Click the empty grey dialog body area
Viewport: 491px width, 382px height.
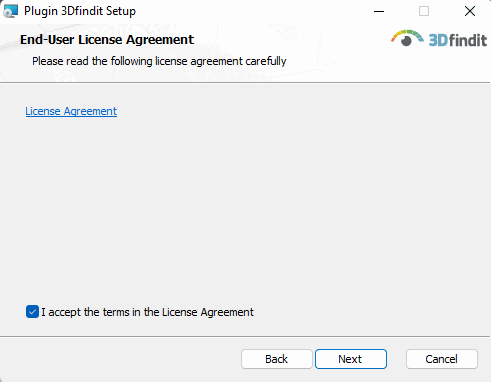click(245, 207)
